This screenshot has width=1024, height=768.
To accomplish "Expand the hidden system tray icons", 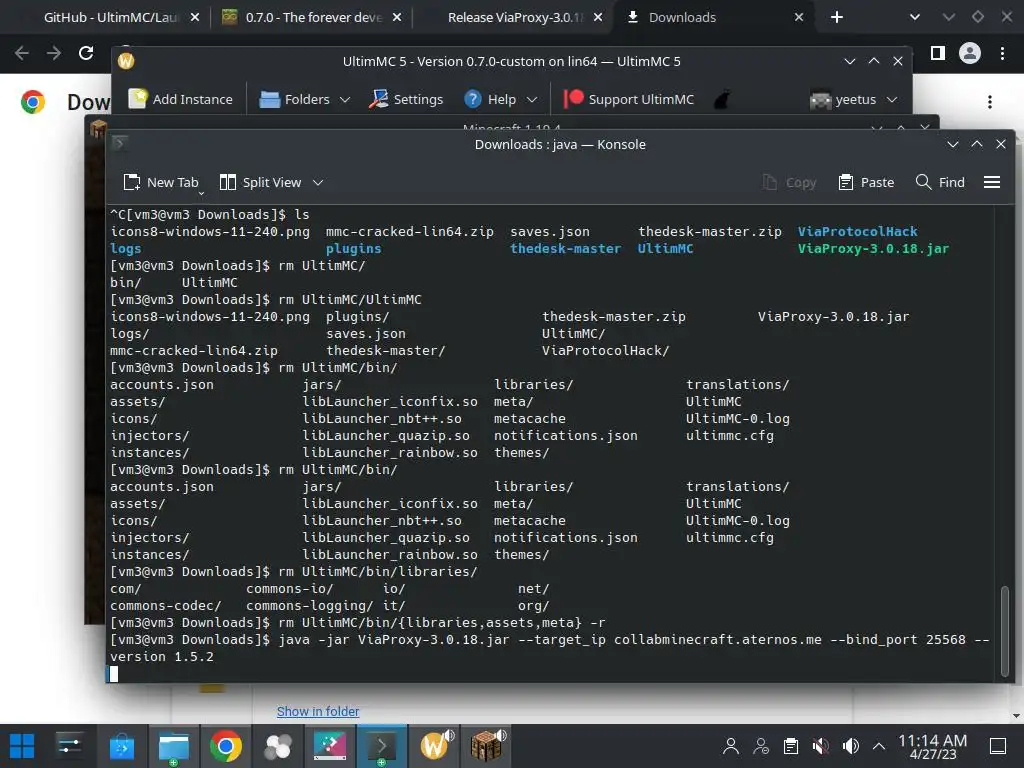I will [x=879, y=746].
